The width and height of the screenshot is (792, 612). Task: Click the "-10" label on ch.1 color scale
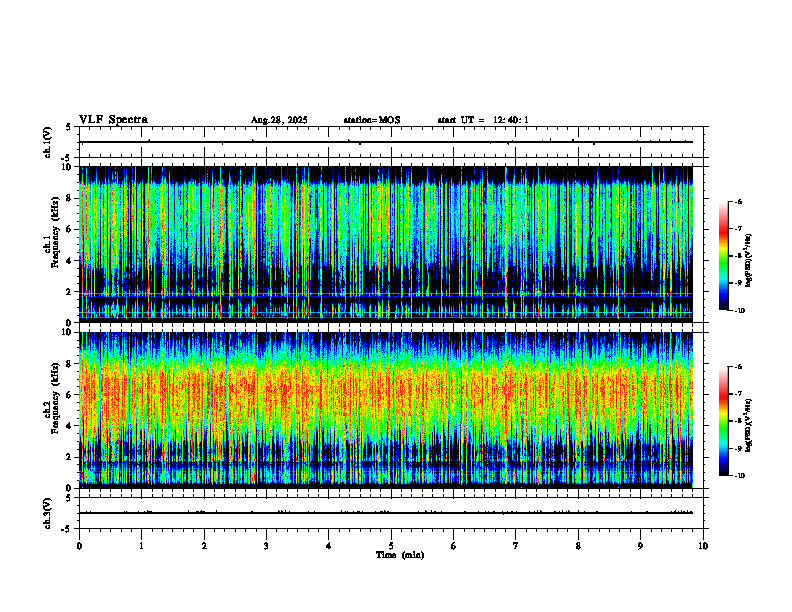pyautogui.click(x=740, y=311)
